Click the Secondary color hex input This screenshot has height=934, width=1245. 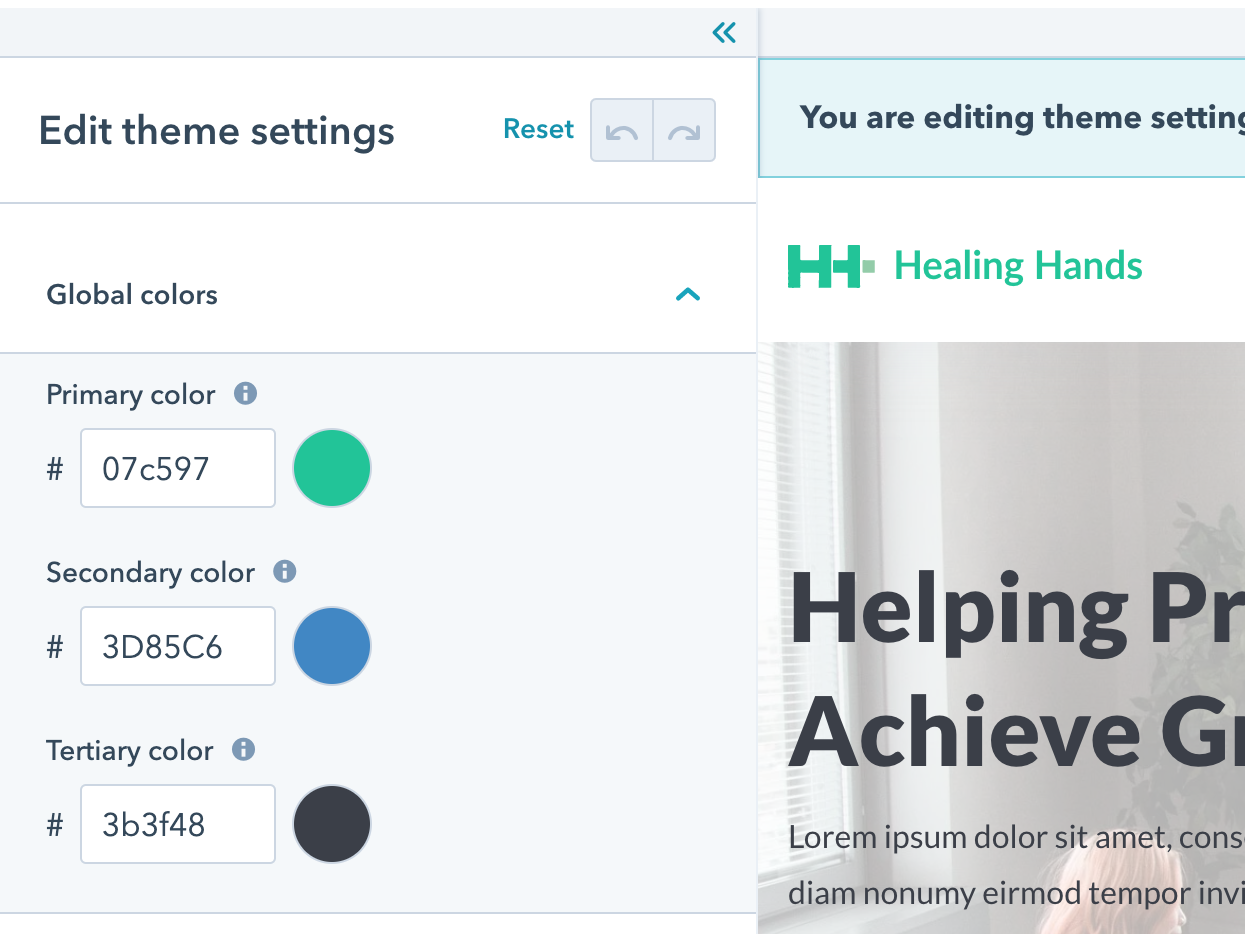(x=178, y=646)
